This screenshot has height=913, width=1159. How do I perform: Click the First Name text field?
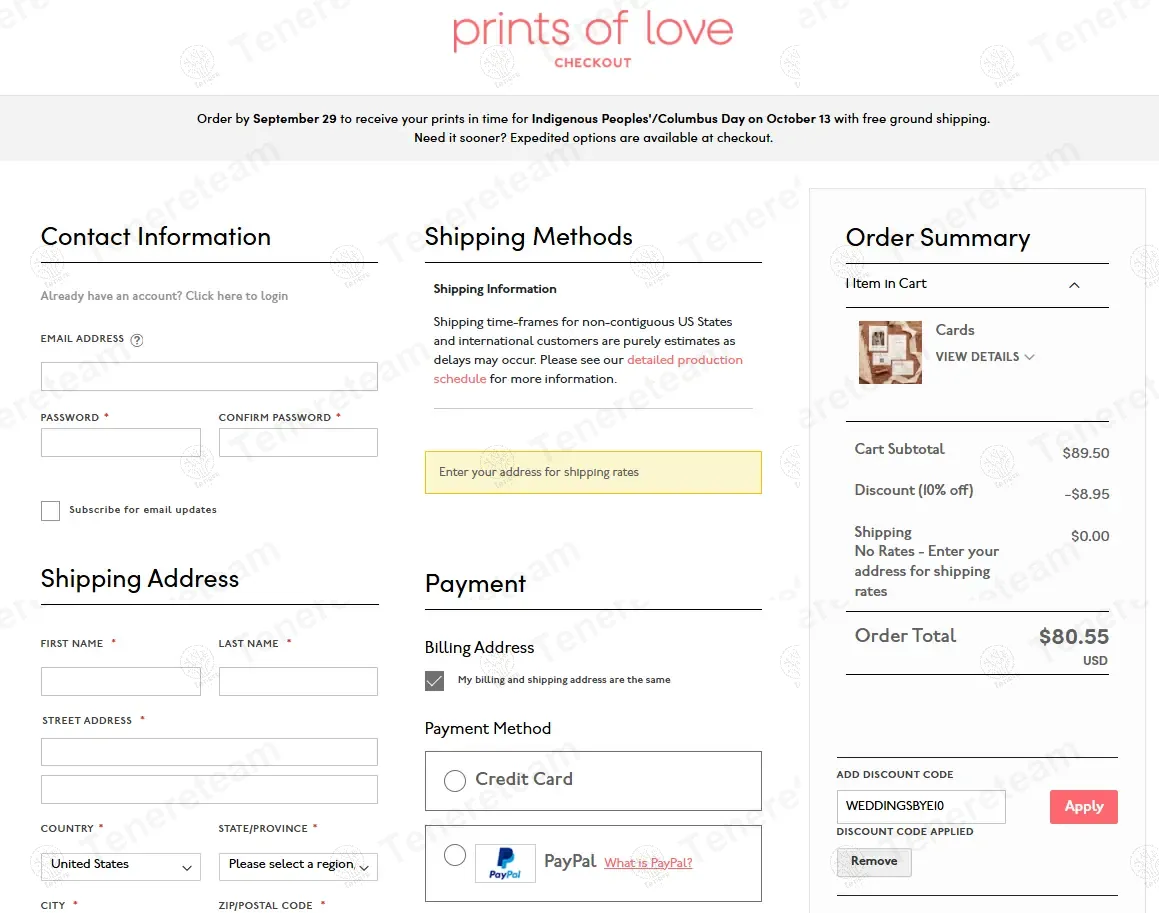(x=121, y=682)
